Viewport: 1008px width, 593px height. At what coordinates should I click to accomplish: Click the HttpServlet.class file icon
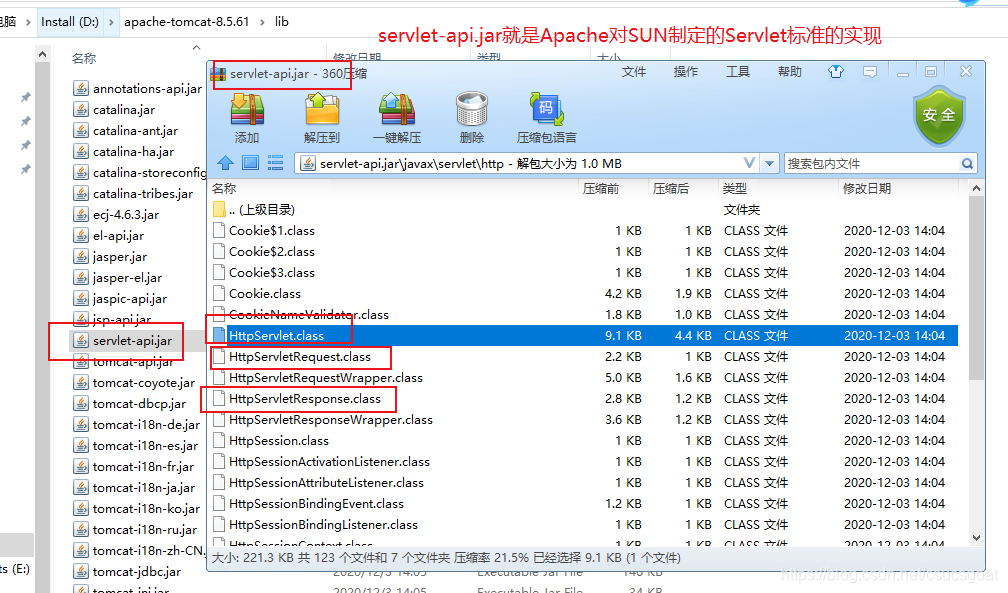pyautogui.click(x=219, y=335)
